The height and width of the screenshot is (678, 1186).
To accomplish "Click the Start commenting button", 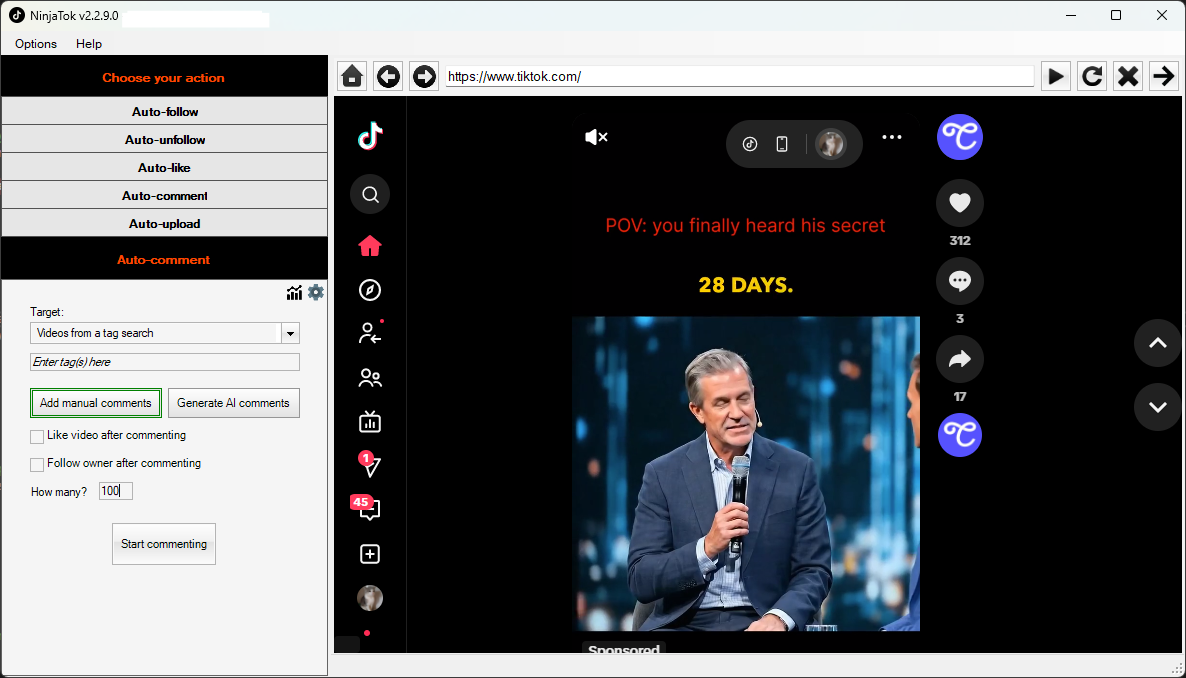I will tap(164, 544).
